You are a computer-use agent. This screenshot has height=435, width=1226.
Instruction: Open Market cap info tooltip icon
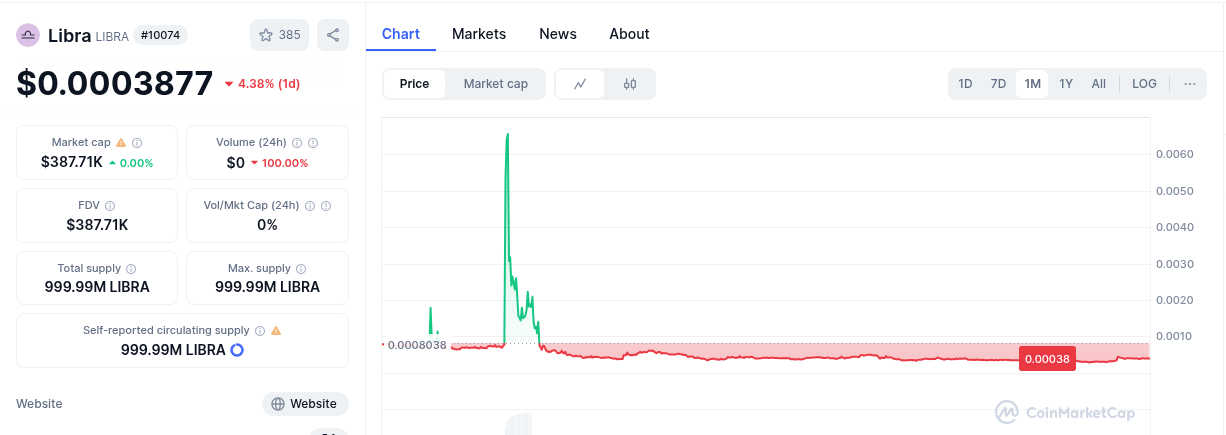coord(137,143)
